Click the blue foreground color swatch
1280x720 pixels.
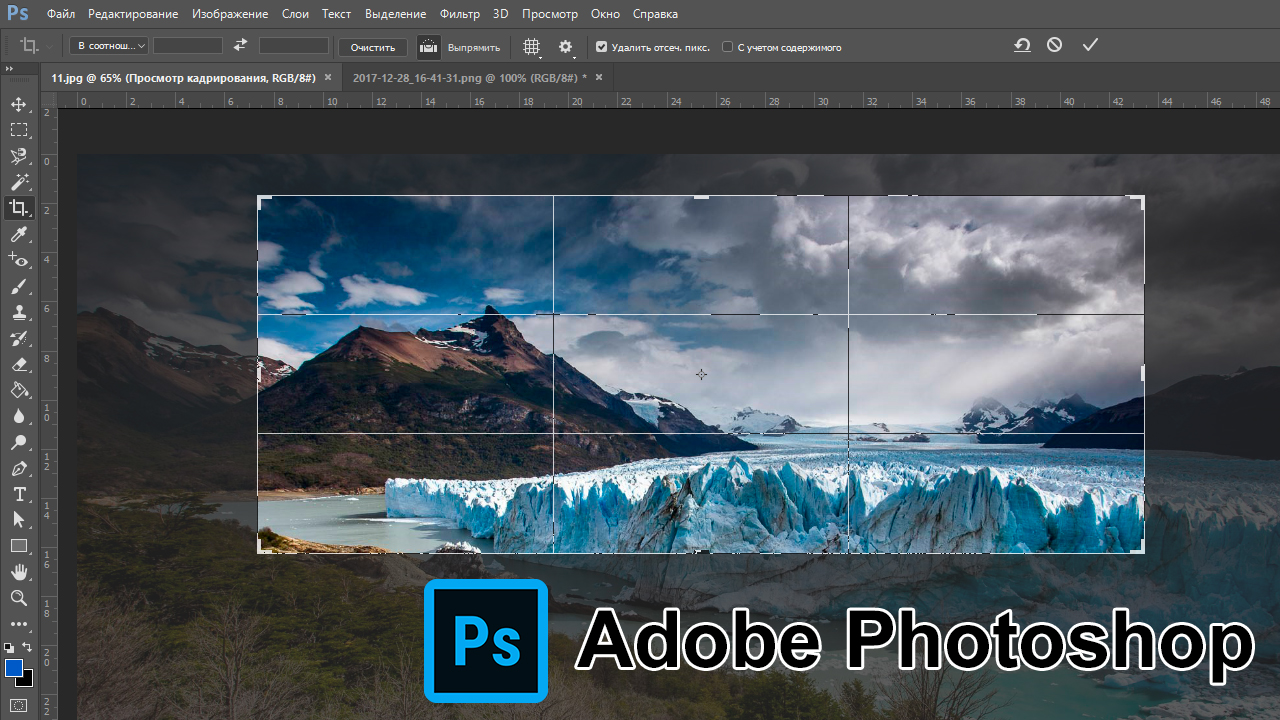(x=13, y=667)
